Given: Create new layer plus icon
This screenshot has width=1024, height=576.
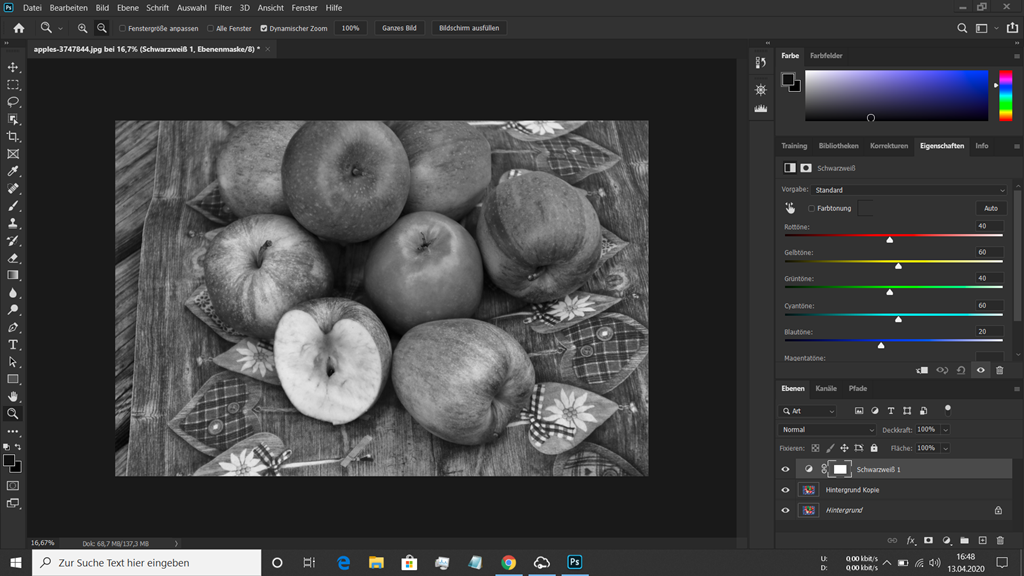Looking at the screenshot, I should (982, 540).
